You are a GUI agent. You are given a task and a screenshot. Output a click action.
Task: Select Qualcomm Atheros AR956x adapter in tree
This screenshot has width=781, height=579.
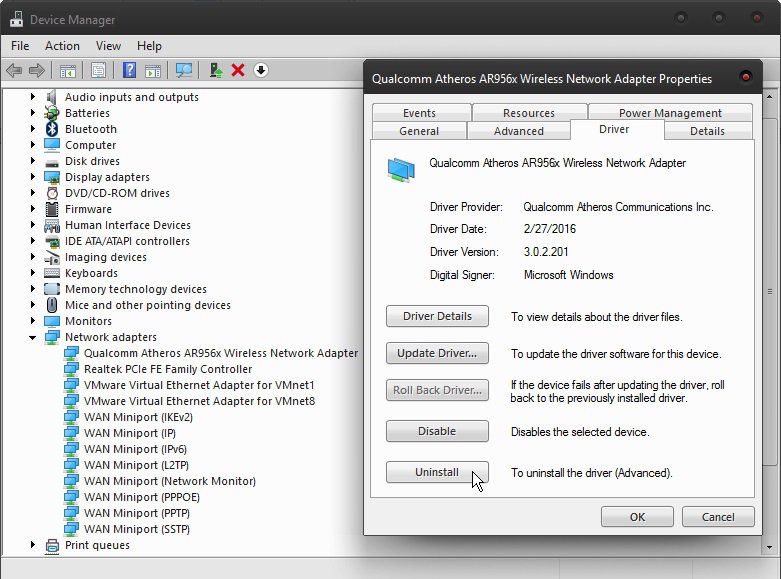(221, 353)
